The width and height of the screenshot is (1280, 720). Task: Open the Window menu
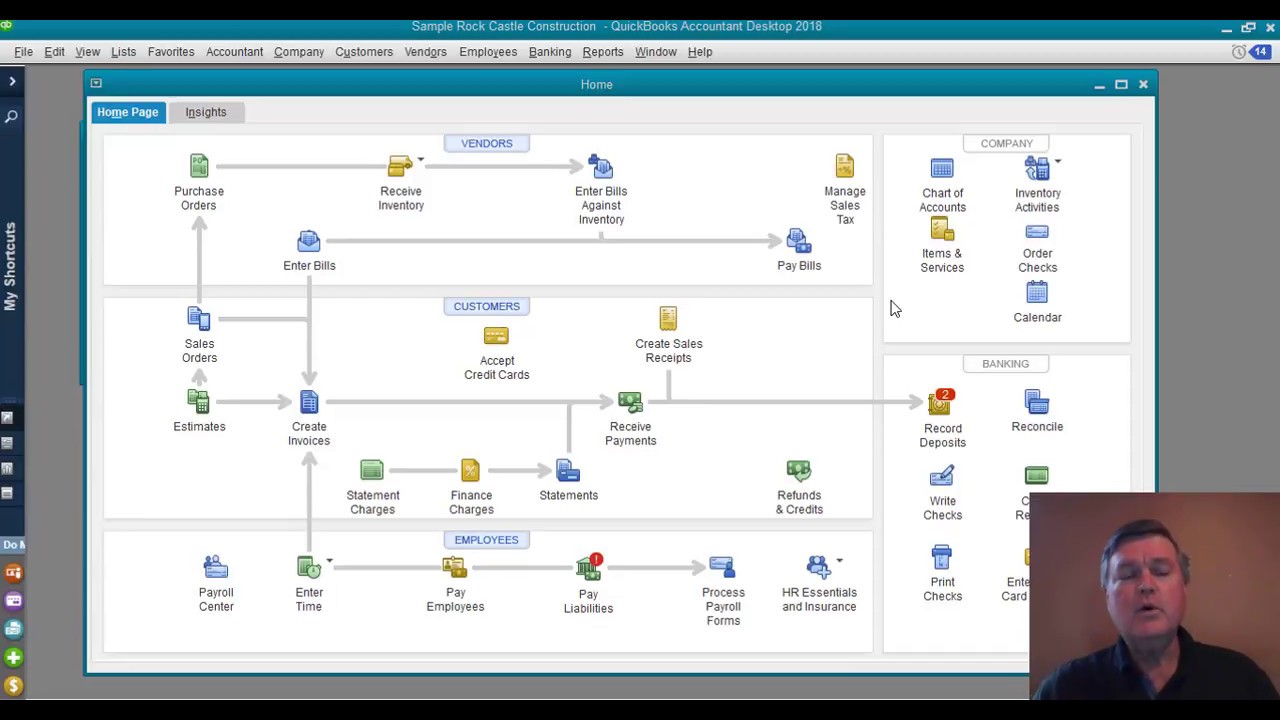(656, 52)
